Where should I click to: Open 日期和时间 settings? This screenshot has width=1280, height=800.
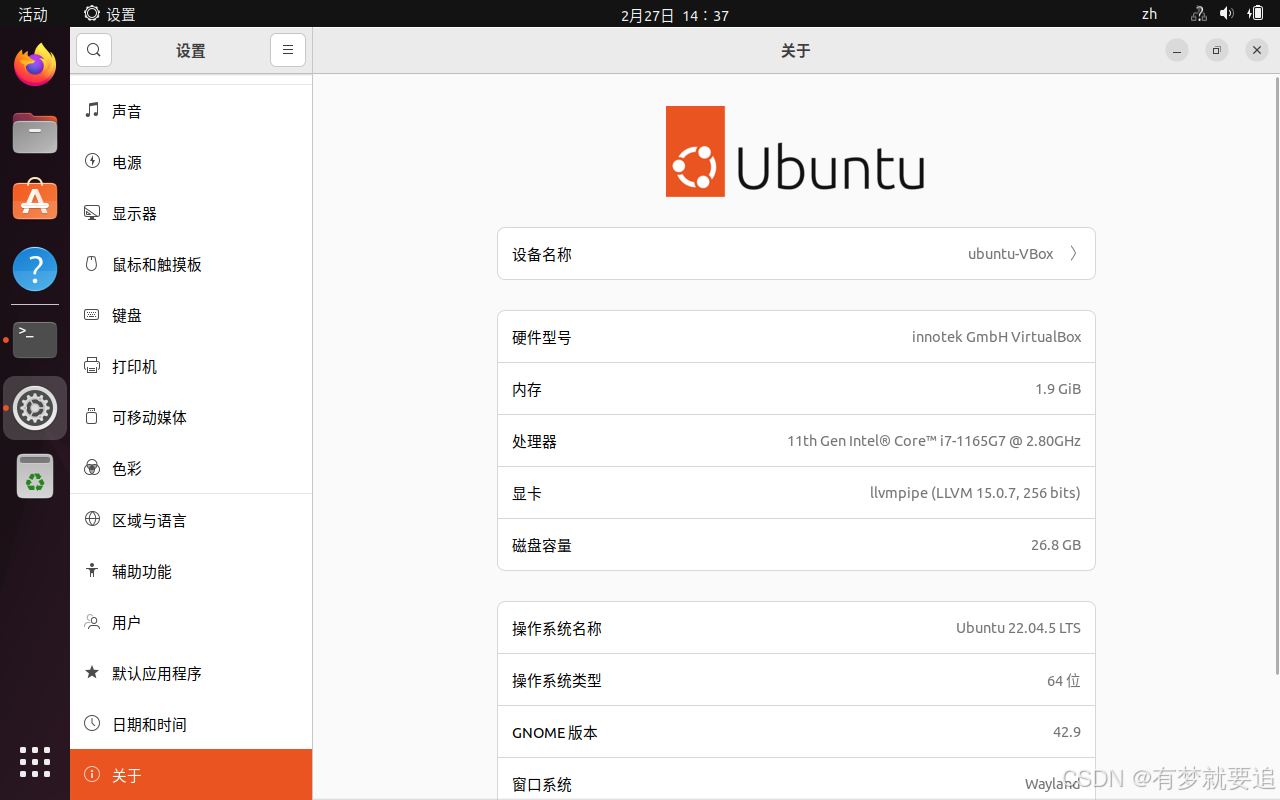click(191, 723)
